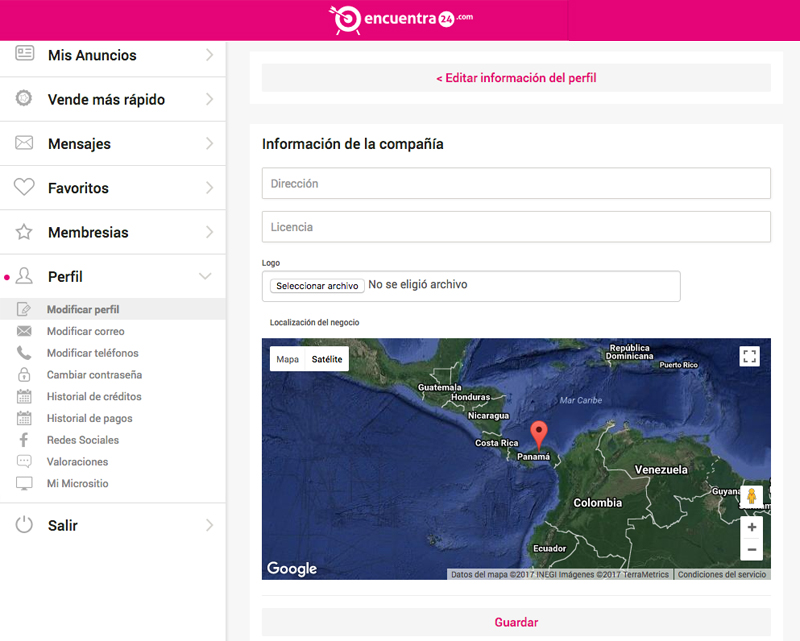Viewport: 800px width, 641px height.
Task: Toggle fullscreen view on the map
Action: [749, 356]
